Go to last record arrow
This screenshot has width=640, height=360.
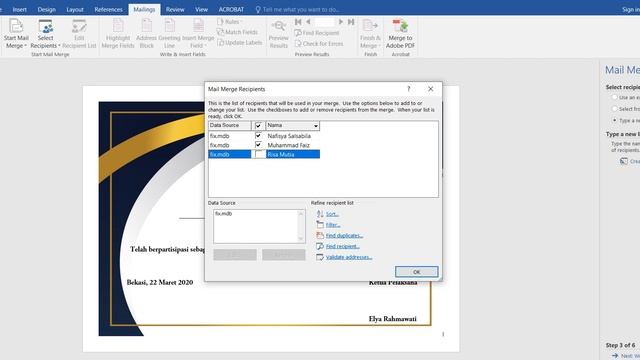tap(351, 22)
